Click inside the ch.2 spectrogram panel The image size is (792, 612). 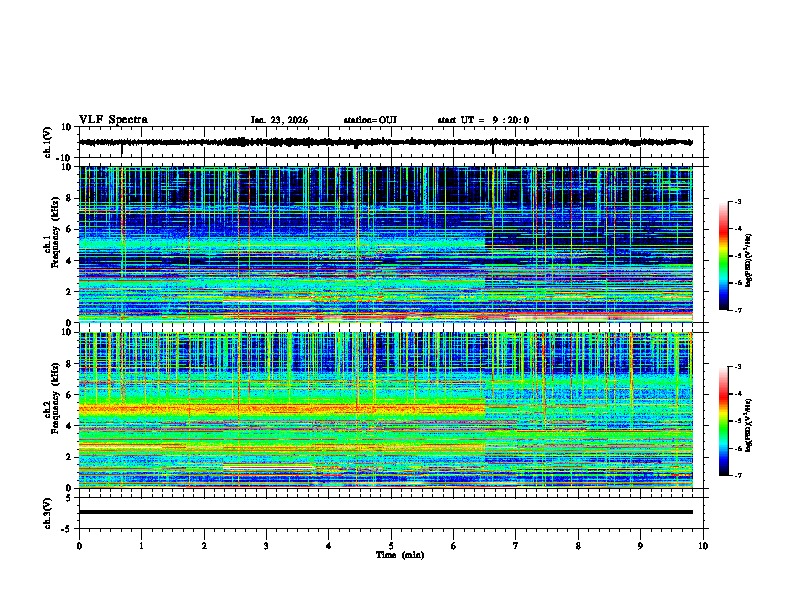pyautogui.click(x=386, y=410)
